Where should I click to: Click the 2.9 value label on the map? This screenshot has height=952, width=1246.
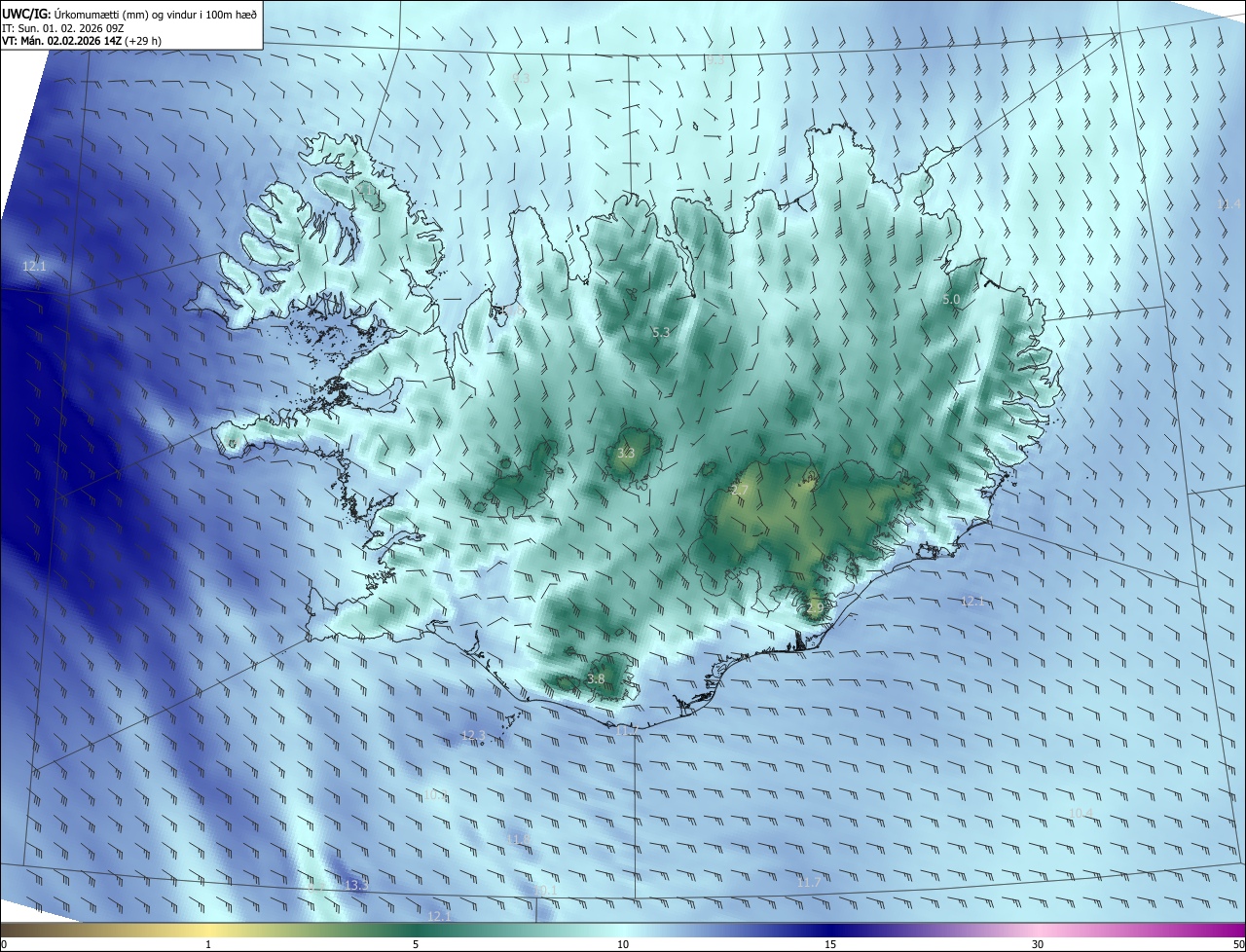pyautogui.click(x=815, y=607)
